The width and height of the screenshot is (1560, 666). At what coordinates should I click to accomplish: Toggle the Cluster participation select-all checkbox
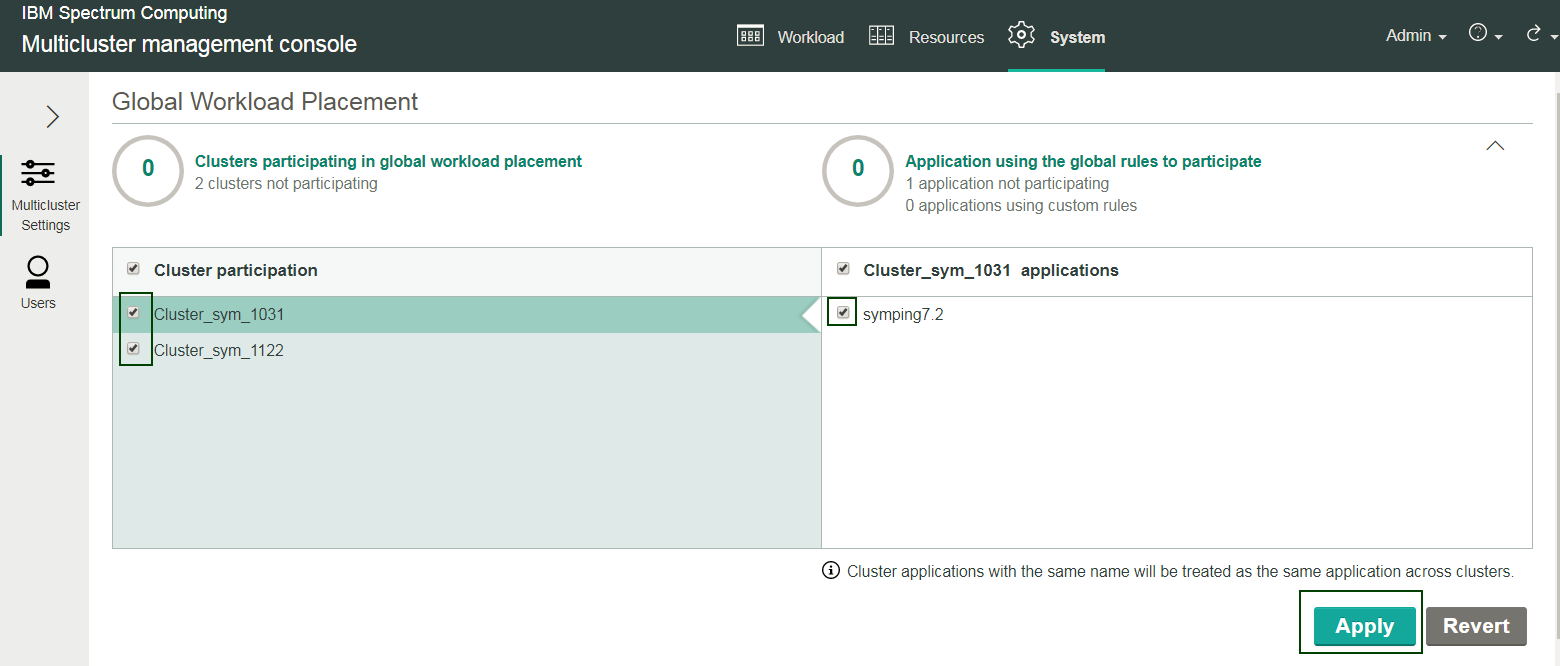tap(134, 269)
